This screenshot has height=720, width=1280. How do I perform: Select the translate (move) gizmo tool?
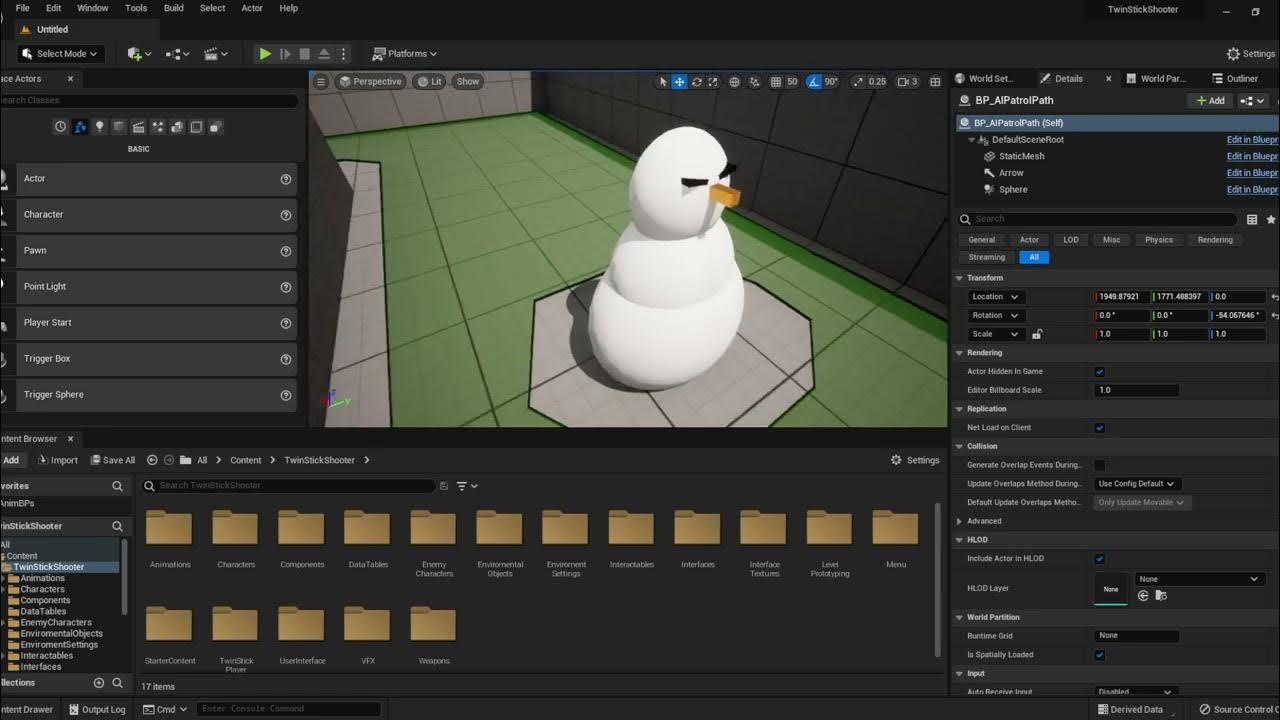pos(679,82)
